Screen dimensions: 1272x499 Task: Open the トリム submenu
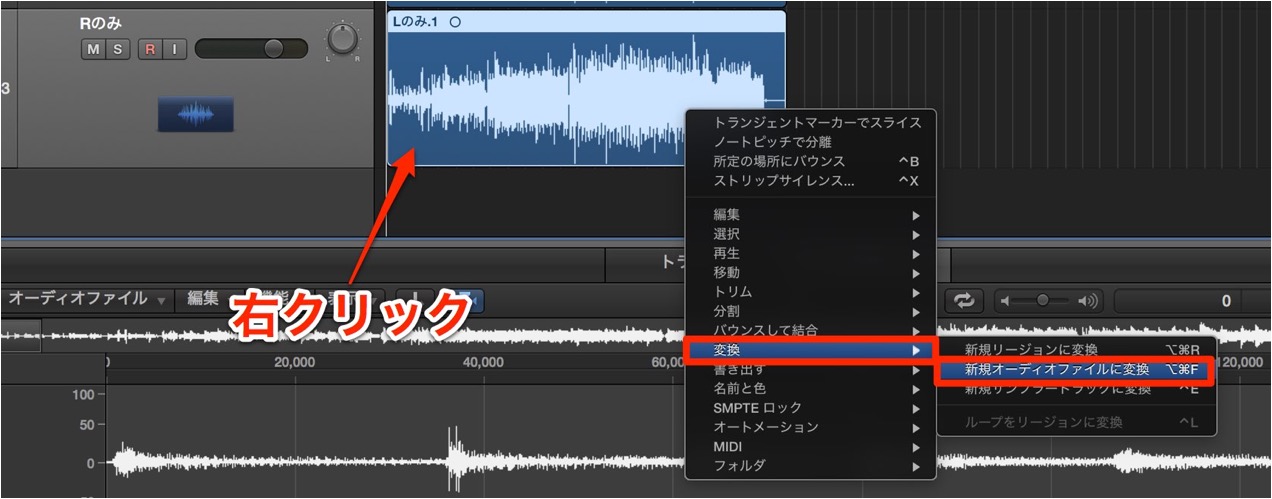point(811,292)
